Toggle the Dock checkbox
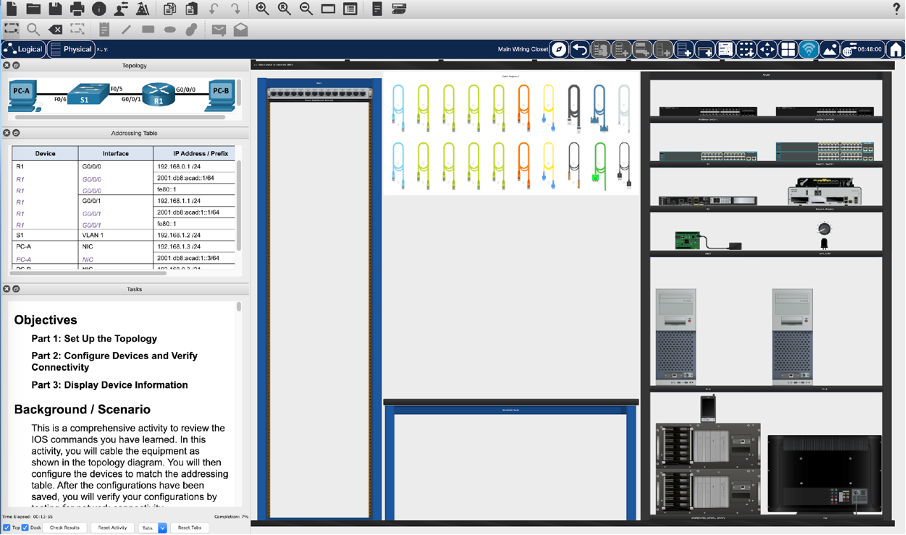 [25, 527]
